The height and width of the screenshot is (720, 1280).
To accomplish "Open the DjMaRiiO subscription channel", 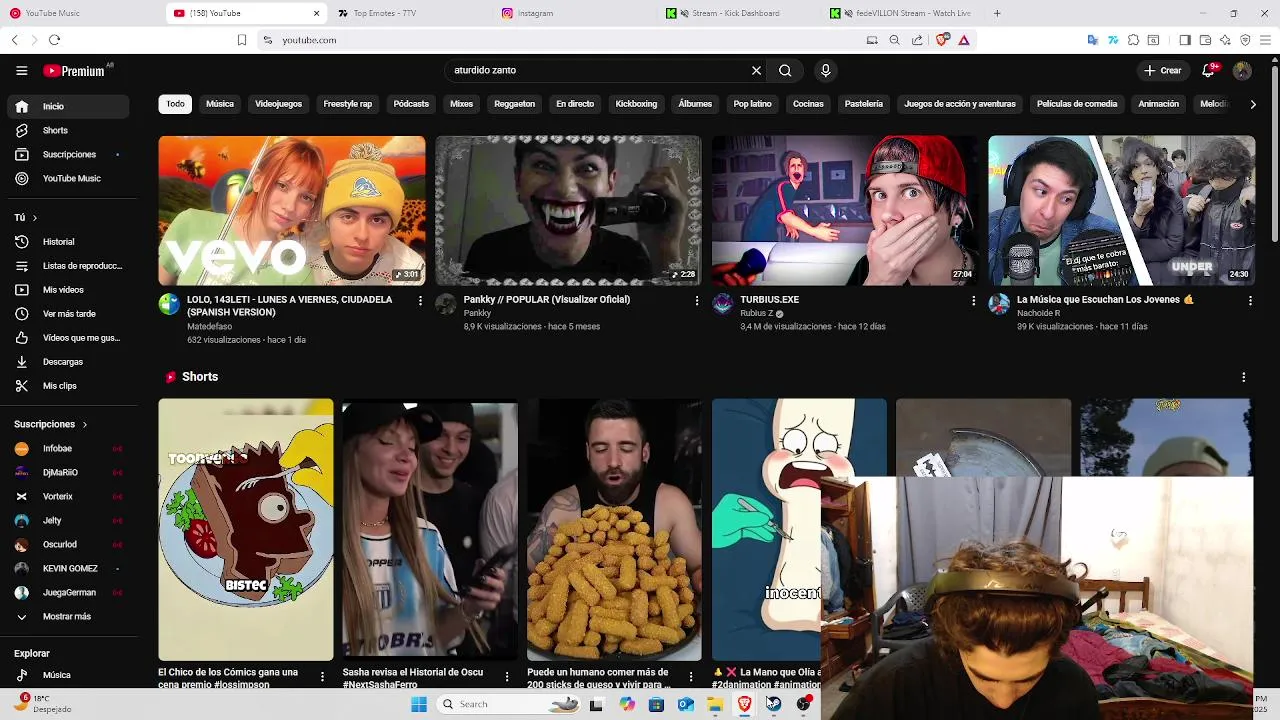I will coord(68,473).
